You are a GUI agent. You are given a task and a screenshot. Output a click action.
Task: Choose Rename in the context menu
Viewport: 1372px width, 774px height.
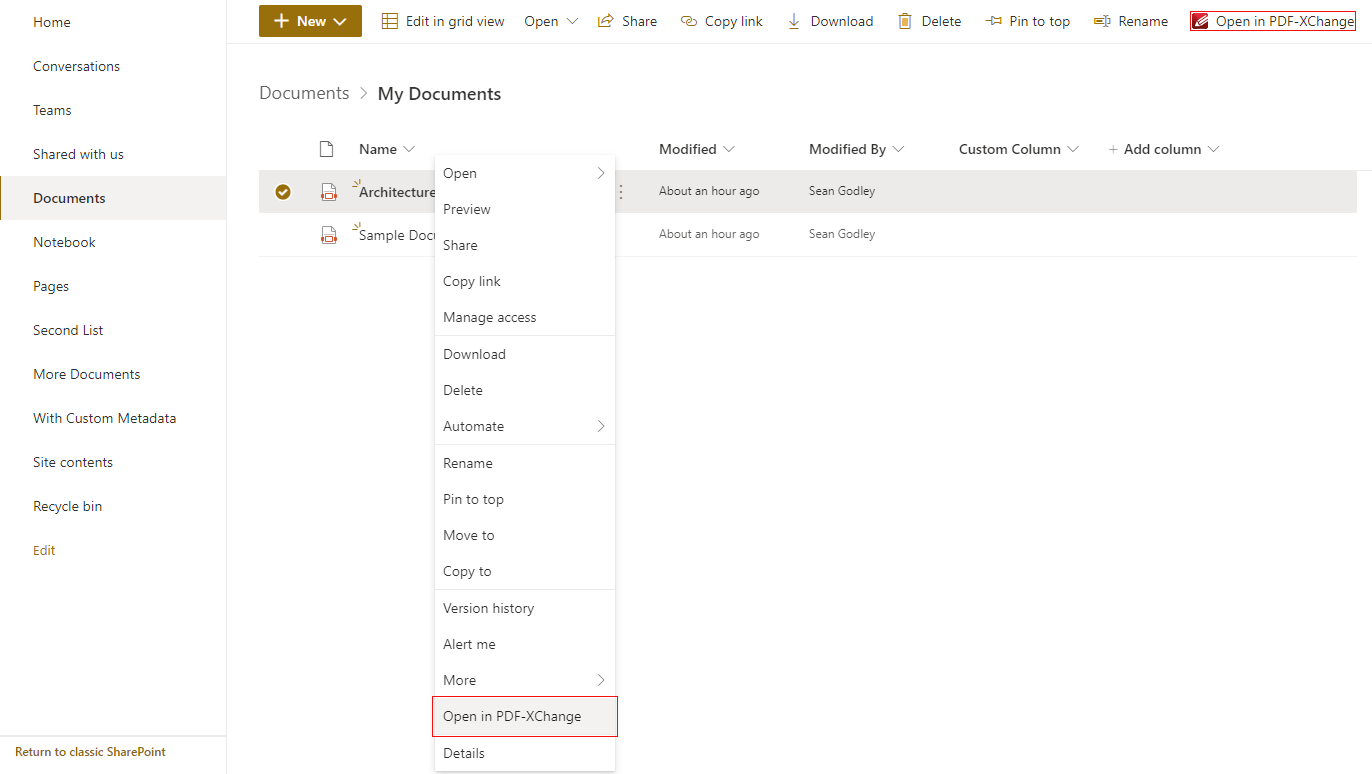(525, 463)
